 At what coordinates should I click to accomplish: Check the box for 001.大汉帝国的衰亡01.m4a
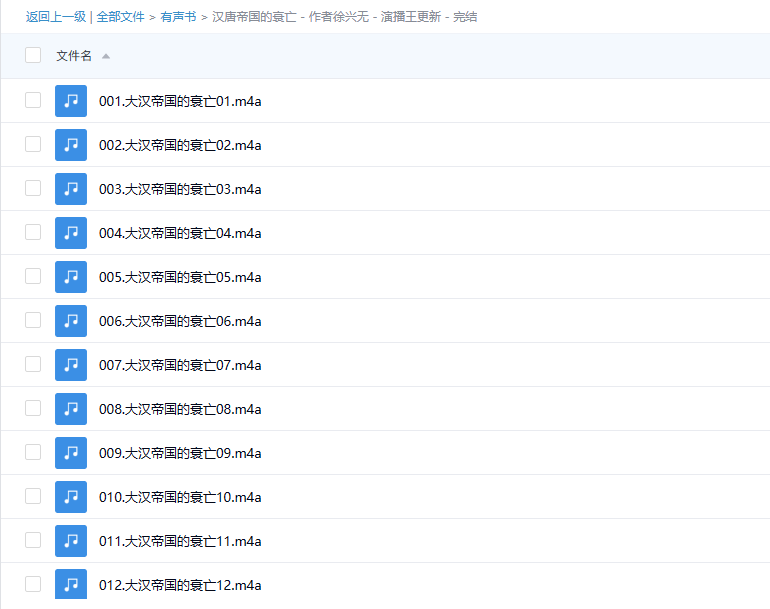33,100
